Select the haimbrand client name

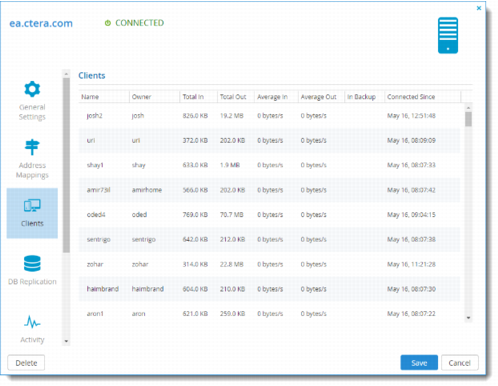(x=103, y=289)
